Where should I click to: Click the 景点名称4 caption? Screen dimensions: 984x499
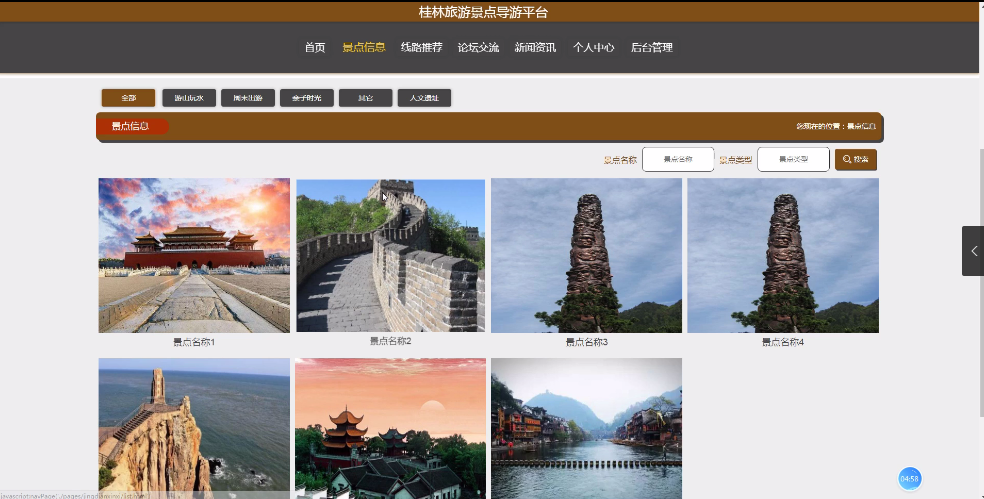[x=783, y=342]
